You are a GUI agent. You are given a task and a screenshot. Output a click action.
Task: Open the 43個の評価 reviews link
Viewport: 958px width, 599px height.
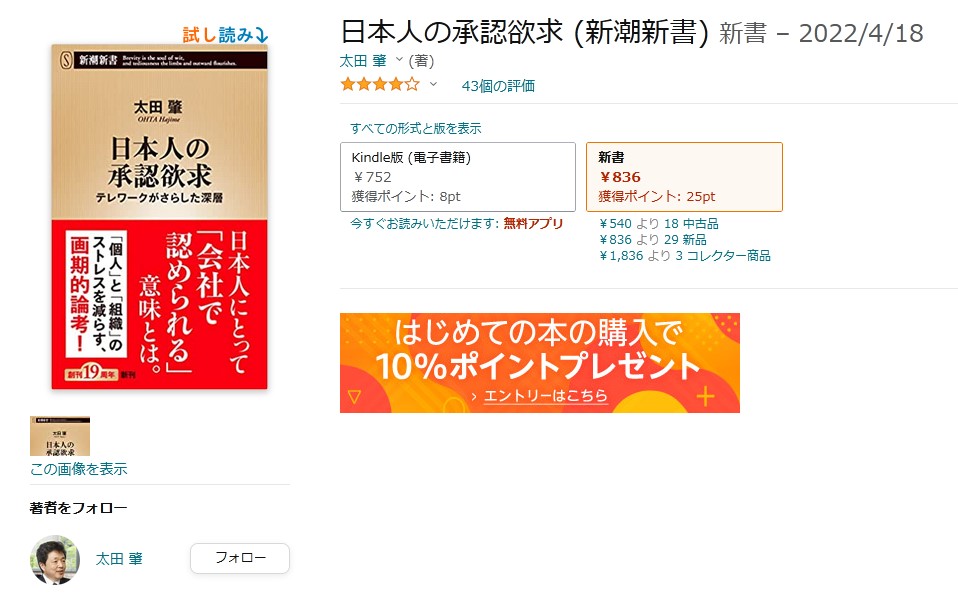tap(498, 86)
